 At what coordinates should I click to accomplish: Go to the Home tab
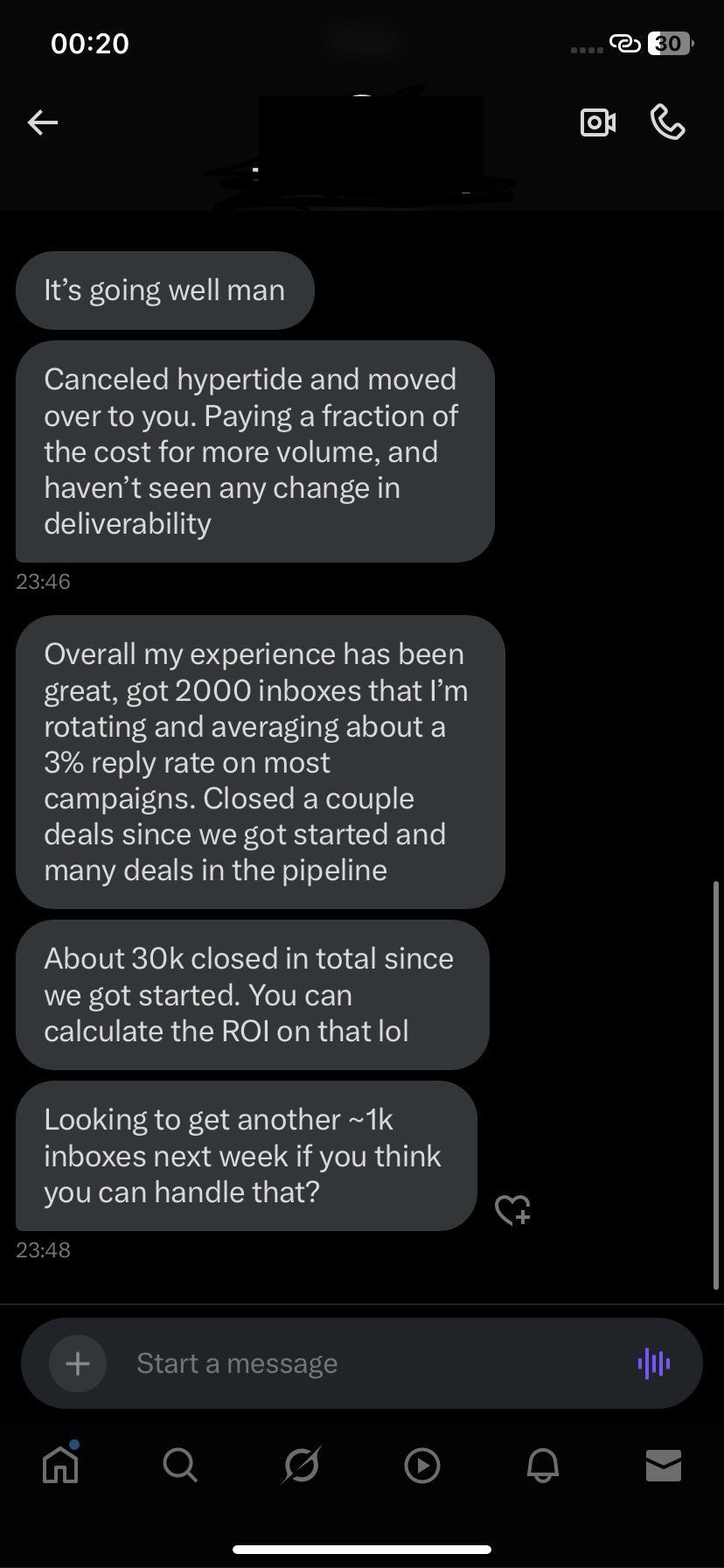point(60,1465)
